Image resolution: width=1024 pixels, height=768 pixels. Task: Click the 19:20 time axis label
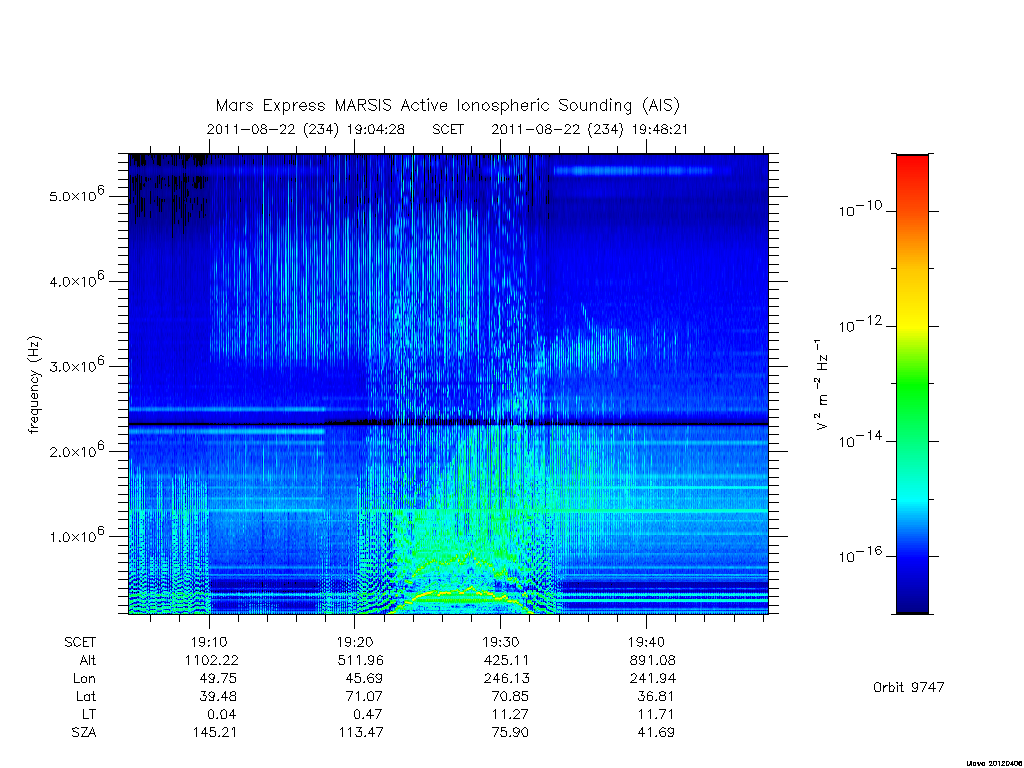click(355, 642)
